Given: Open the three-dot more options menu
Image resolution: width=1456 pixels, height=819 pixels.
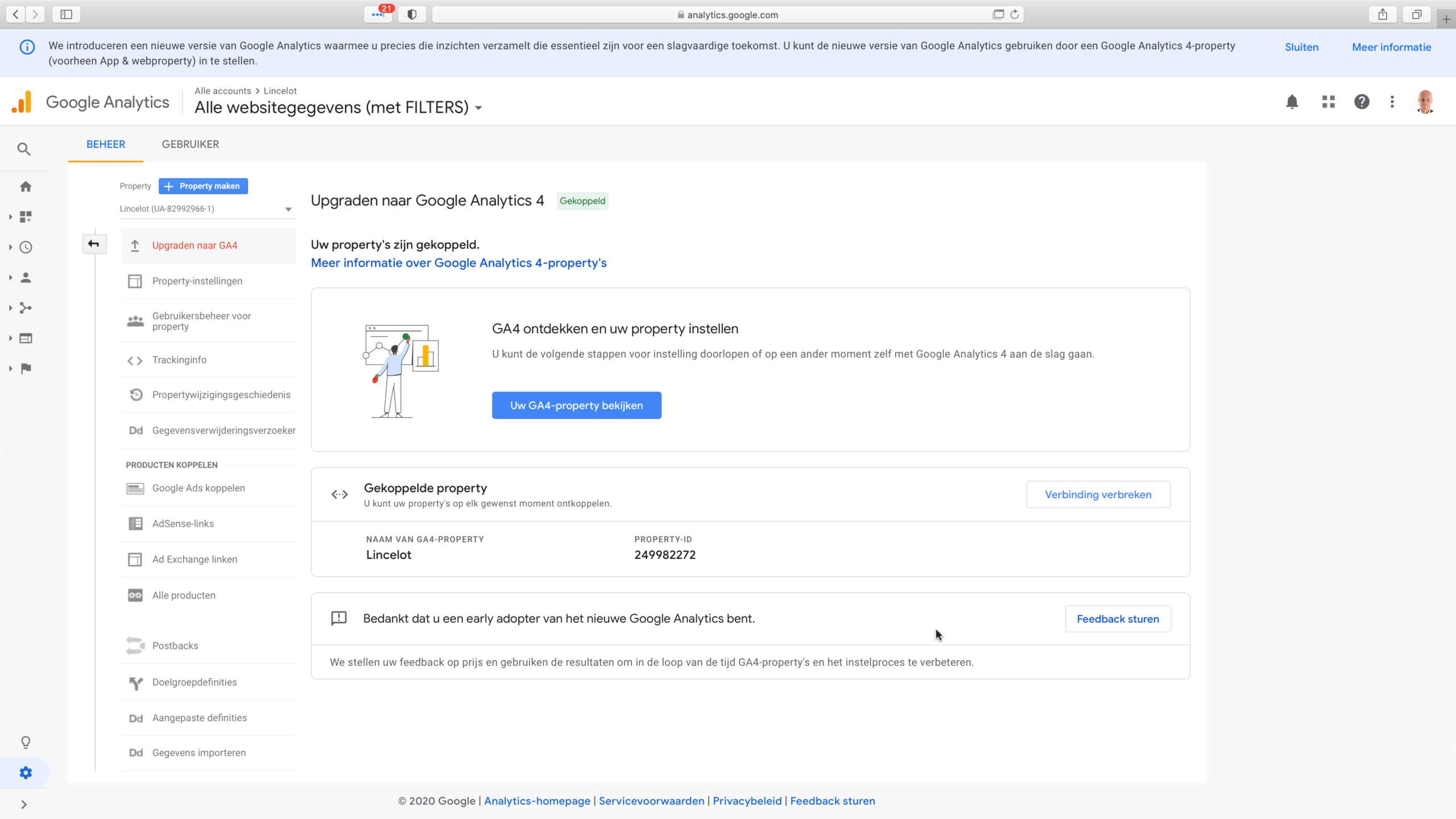Looking at the screenshot, I should [1392, 102].
